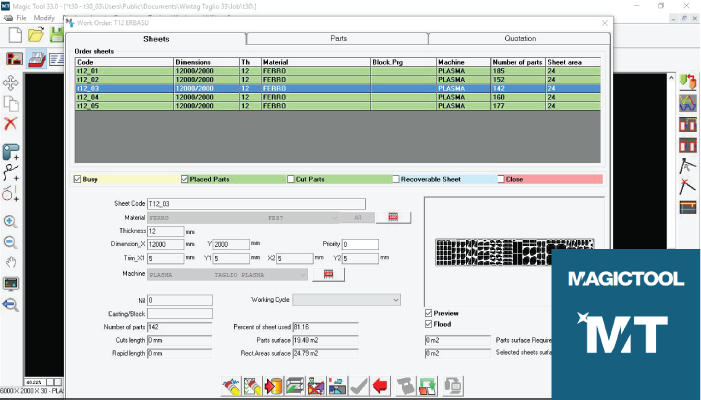The height and width of the screenshot is (400, 701).
Task: Click the Sheet Code input field
Action: click(256, 204)
